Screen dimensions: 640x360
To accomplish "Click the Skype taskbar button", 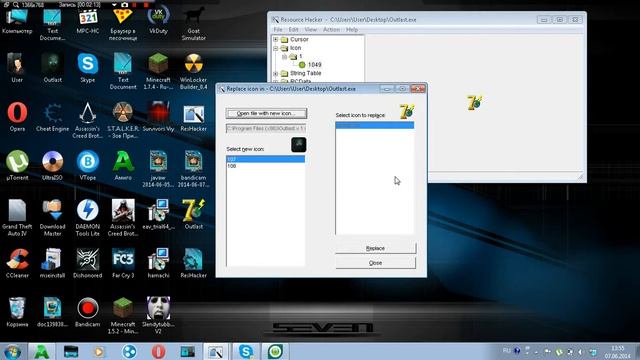I will point(246,351).
